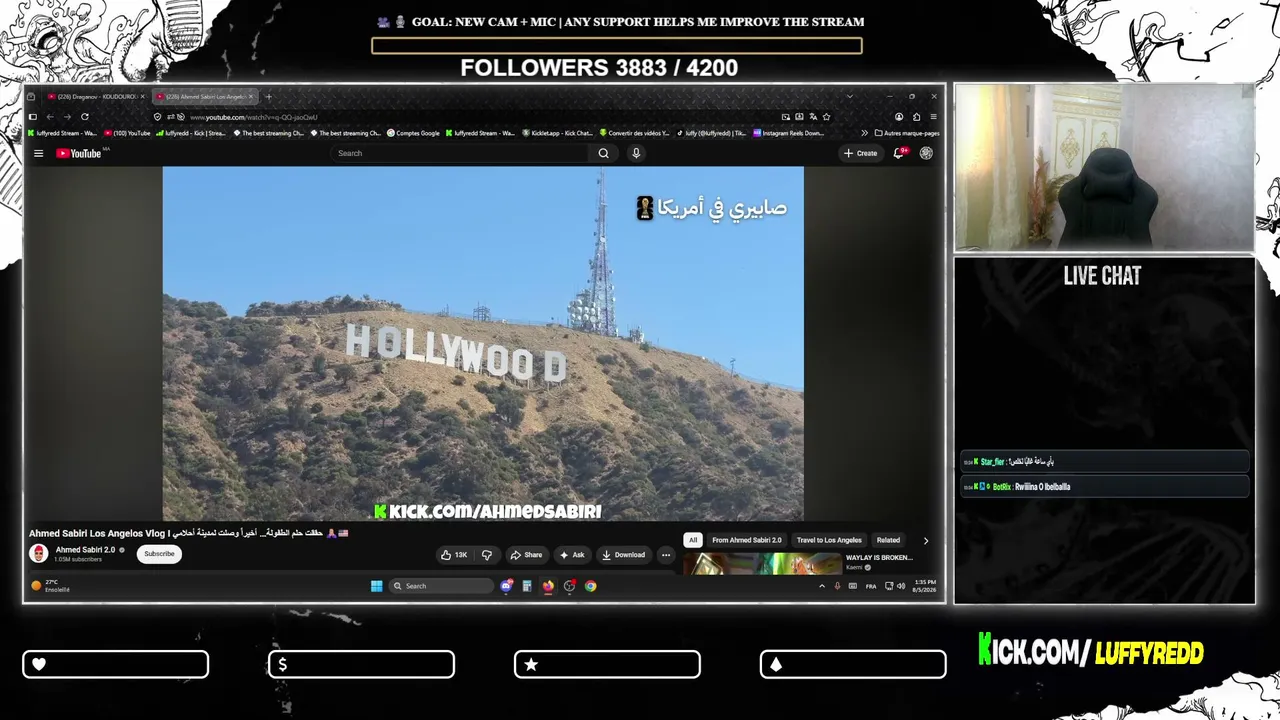Image resolution: width=1280 pixels, height=720 pixels.
Task: Show next filter chips with right arrow
Action: tap(925, 540)
